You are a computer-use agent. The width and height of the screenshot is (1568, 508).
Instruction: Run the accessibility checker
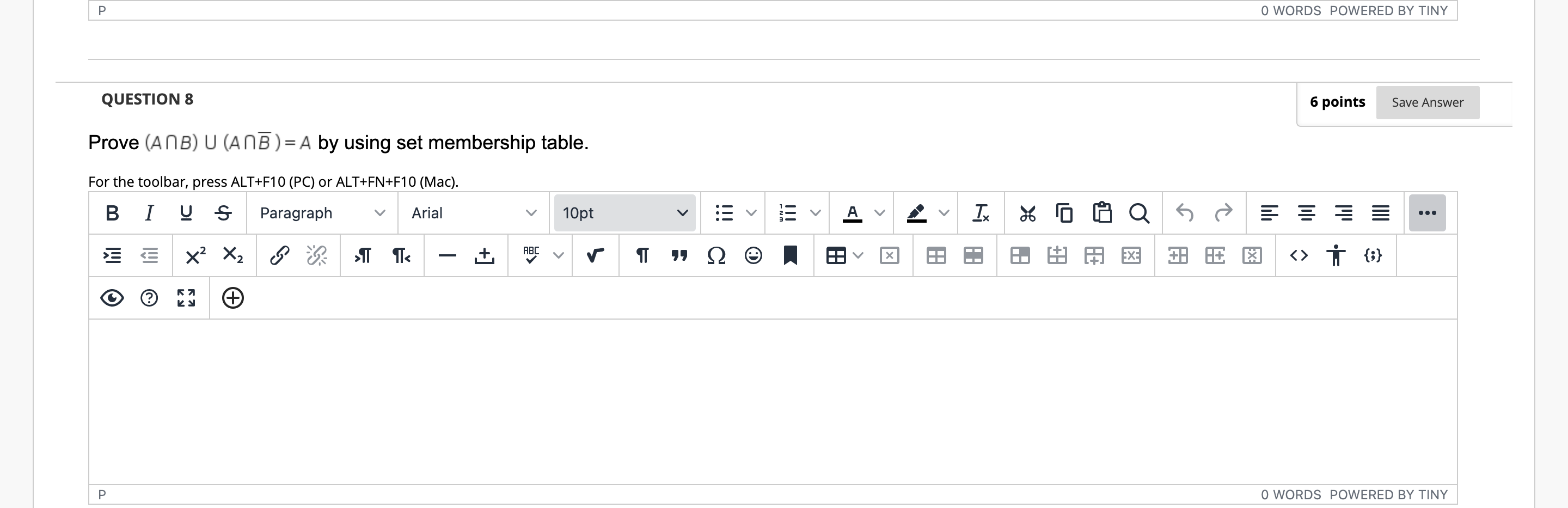coord(1336,255)
